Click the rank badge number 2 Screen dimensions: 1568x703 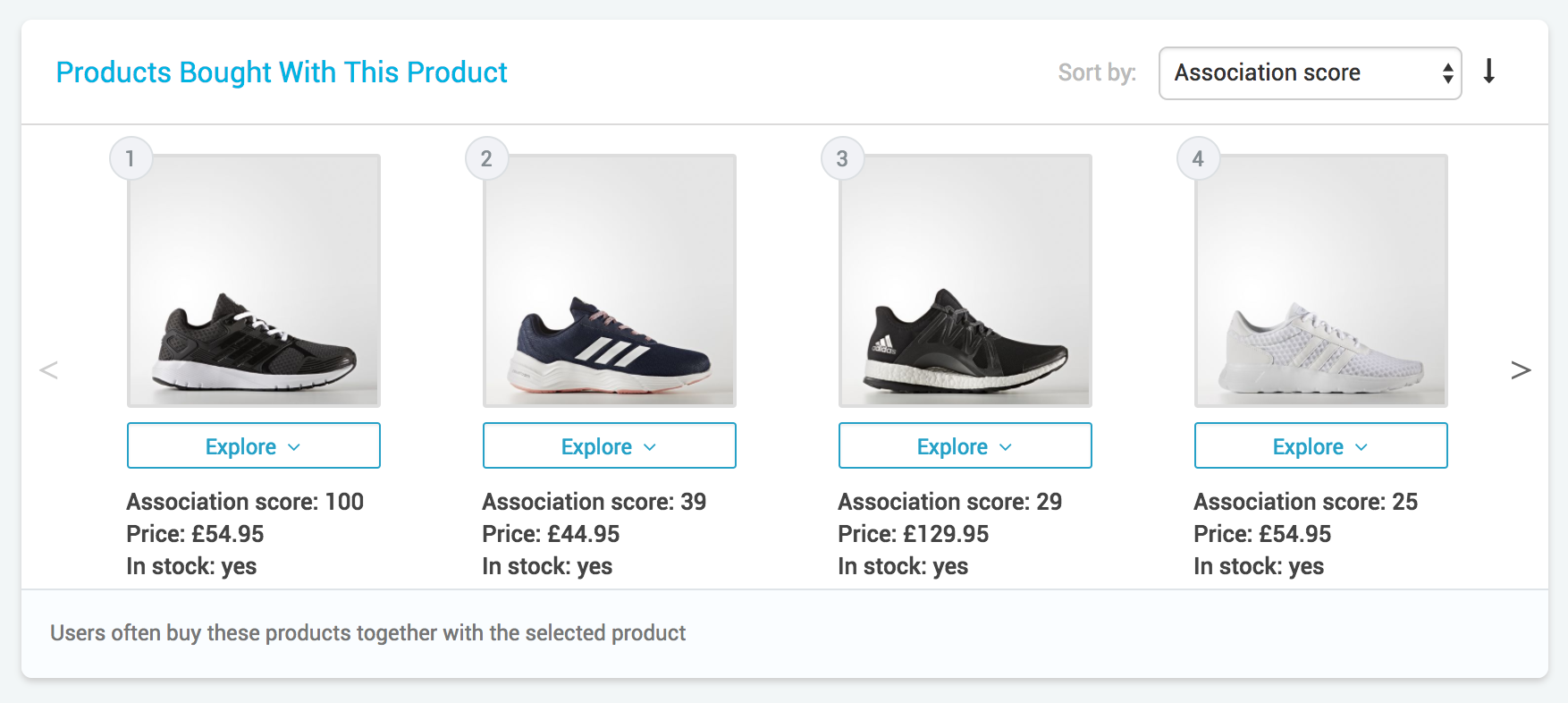point(486,159)
